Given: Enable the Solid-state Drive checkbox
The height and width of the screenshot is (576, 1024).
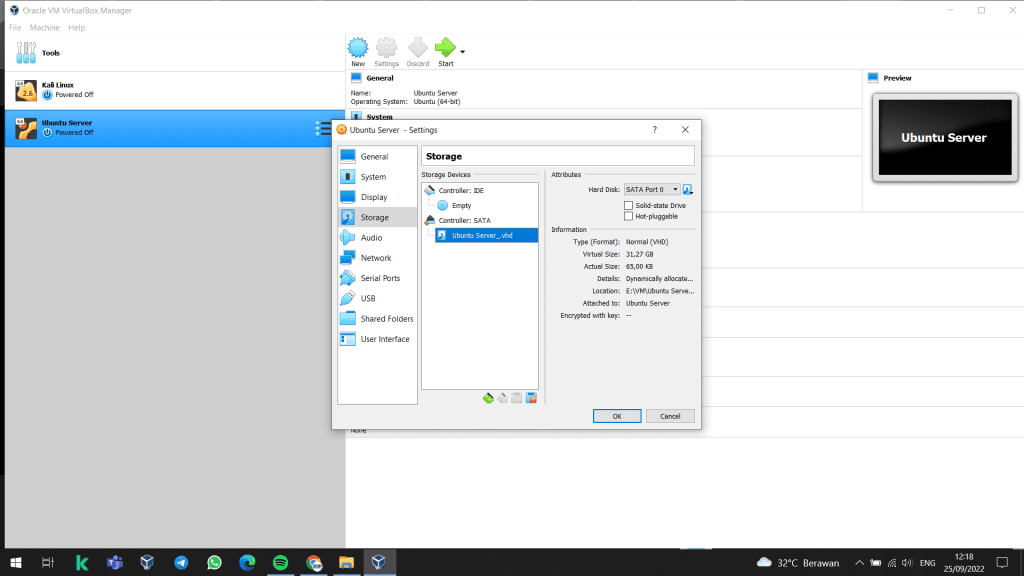Looking at the screenshot, I should [x=628, y=205].
